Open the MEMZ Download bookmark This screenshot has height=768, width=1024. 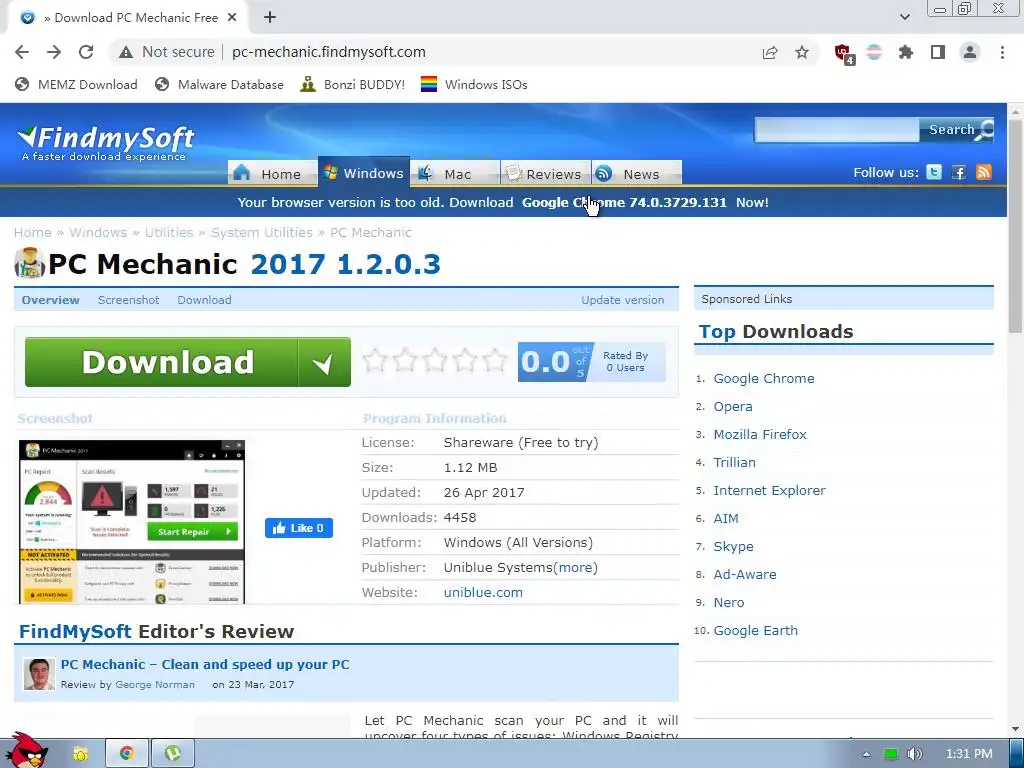[76, 84]
